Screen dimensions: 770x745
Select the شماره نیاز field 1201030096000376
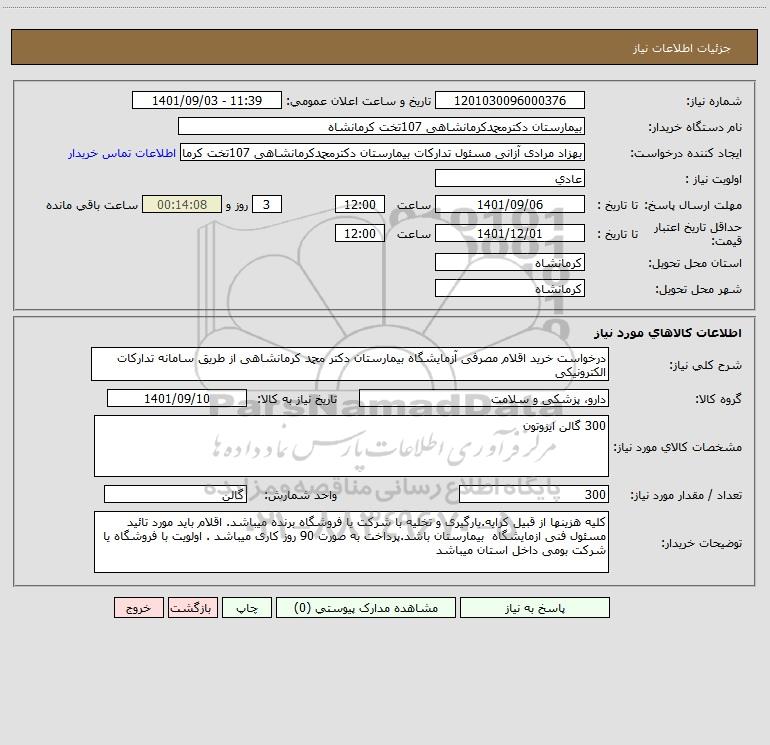tap(510, 100)
